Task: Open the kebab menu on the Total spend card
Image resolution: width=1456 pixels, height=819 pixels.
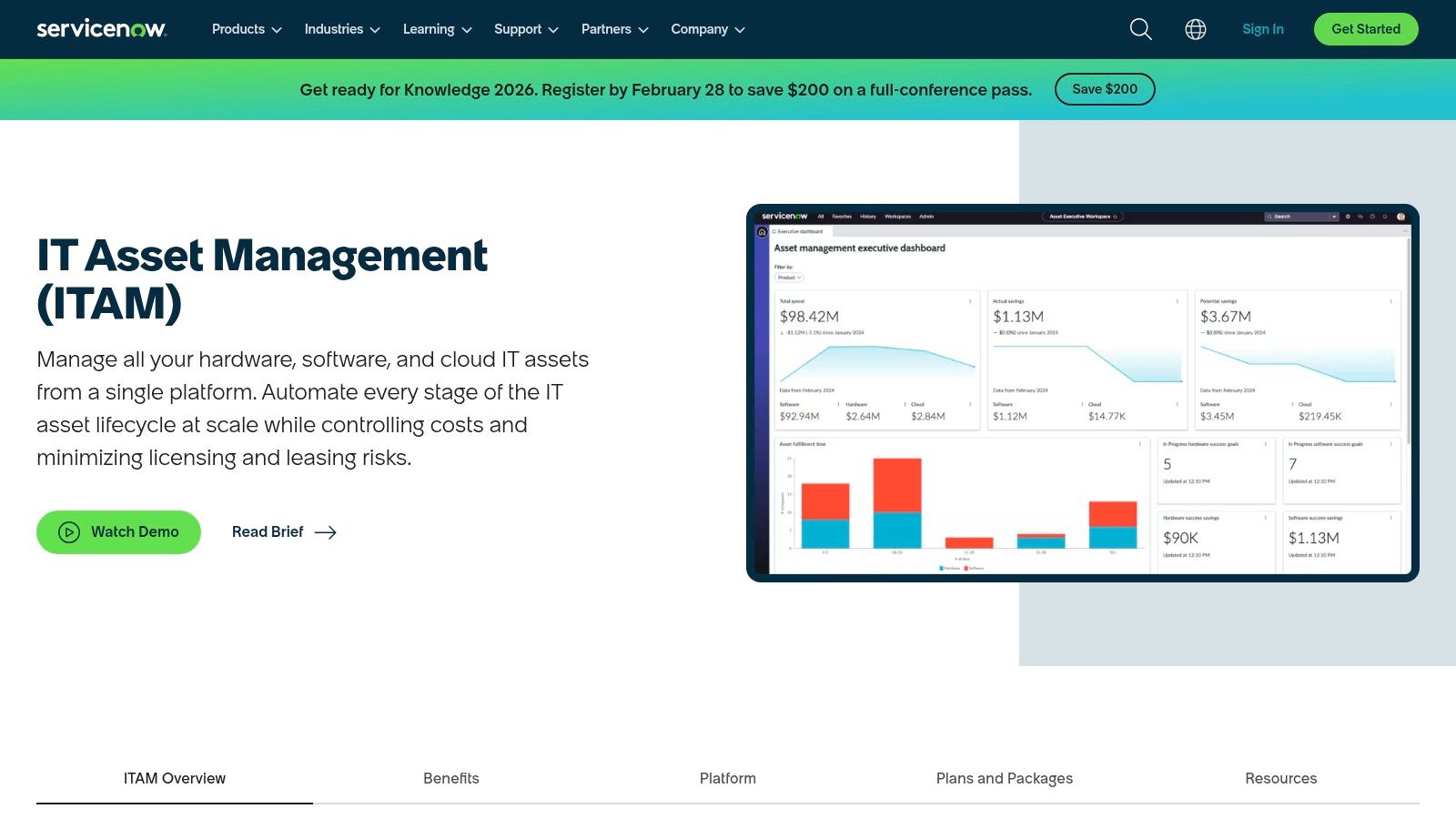Action: tap(971, 302)
